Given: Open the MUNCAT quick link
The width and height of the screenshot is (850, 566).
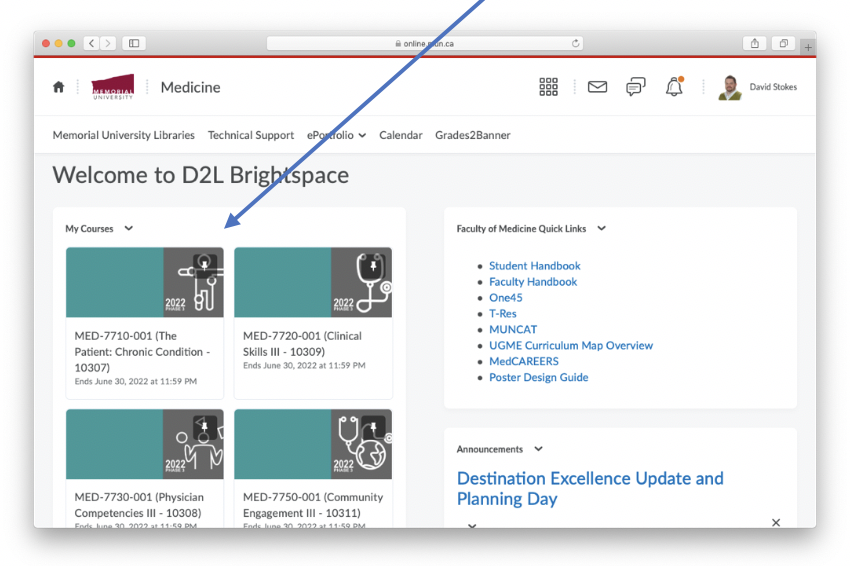Looking at the screenshot, I should (x=513, y=330).
